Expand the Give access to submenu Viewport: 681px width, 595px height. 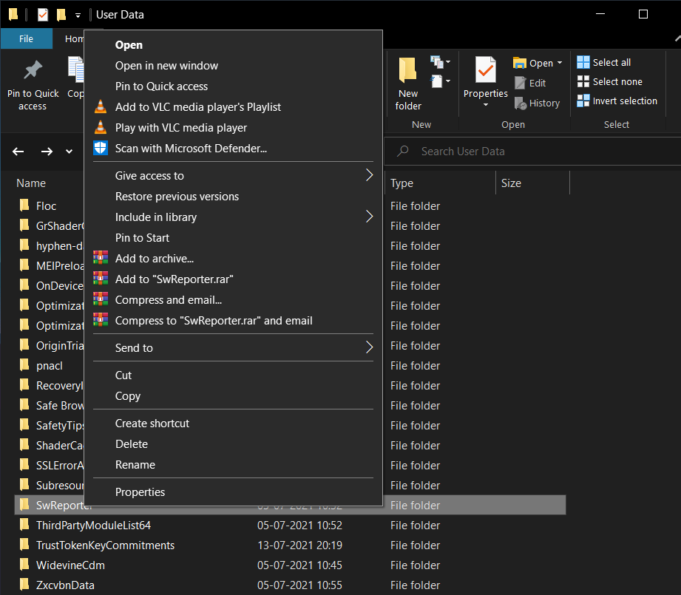click(369, 175)
